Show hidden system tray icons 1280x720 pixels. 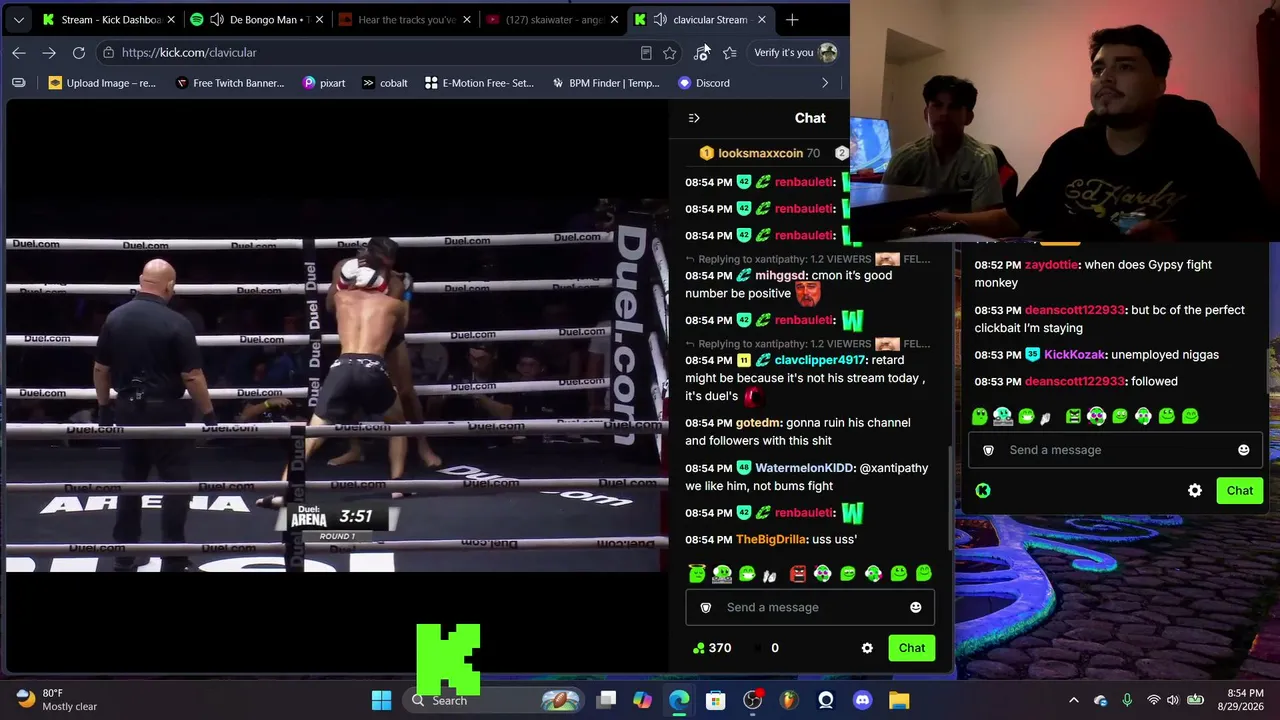click(x=1074, y=700)
